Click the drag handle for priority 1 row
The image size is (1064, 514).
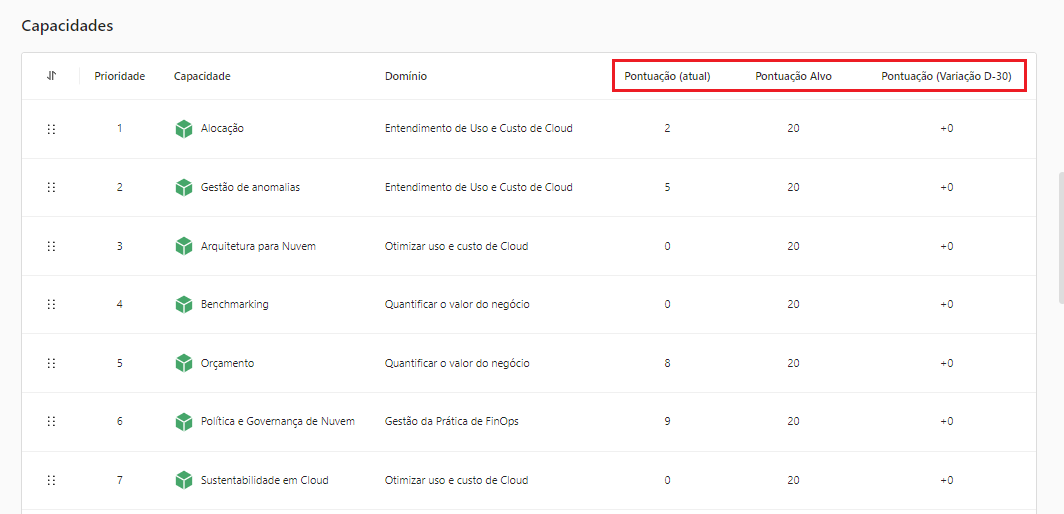tap(51, 129)
